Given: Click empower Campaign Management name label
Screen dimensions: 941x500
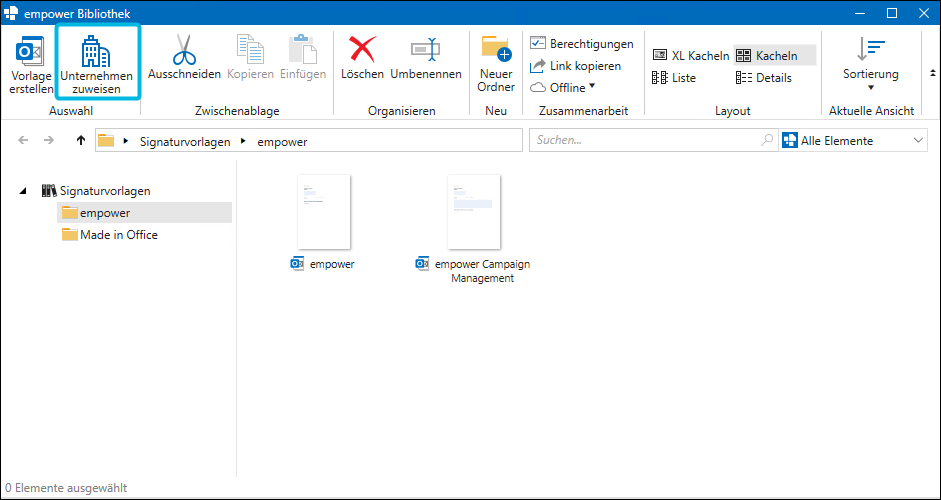Looking at the screenshot, I should [x=483, y=271].
